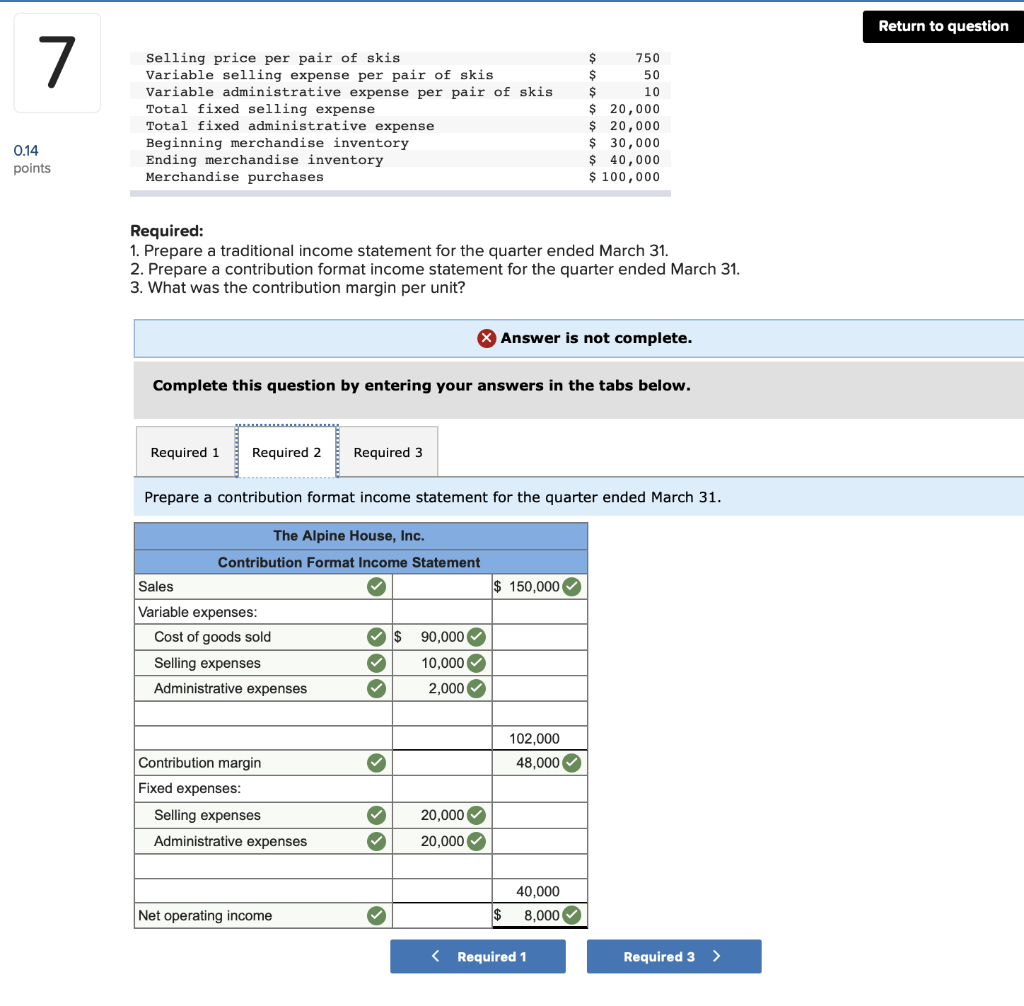Click the 'Answer is not complete.' message

(x=596, y=338)
